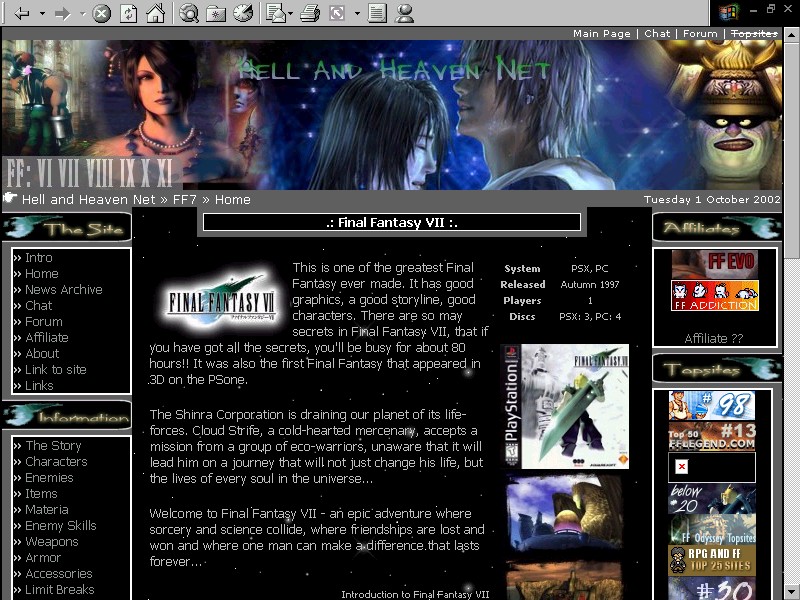The image size is (800, 600).
Task: Refresh the page with the Refresh icon
Action: point(128,13)
